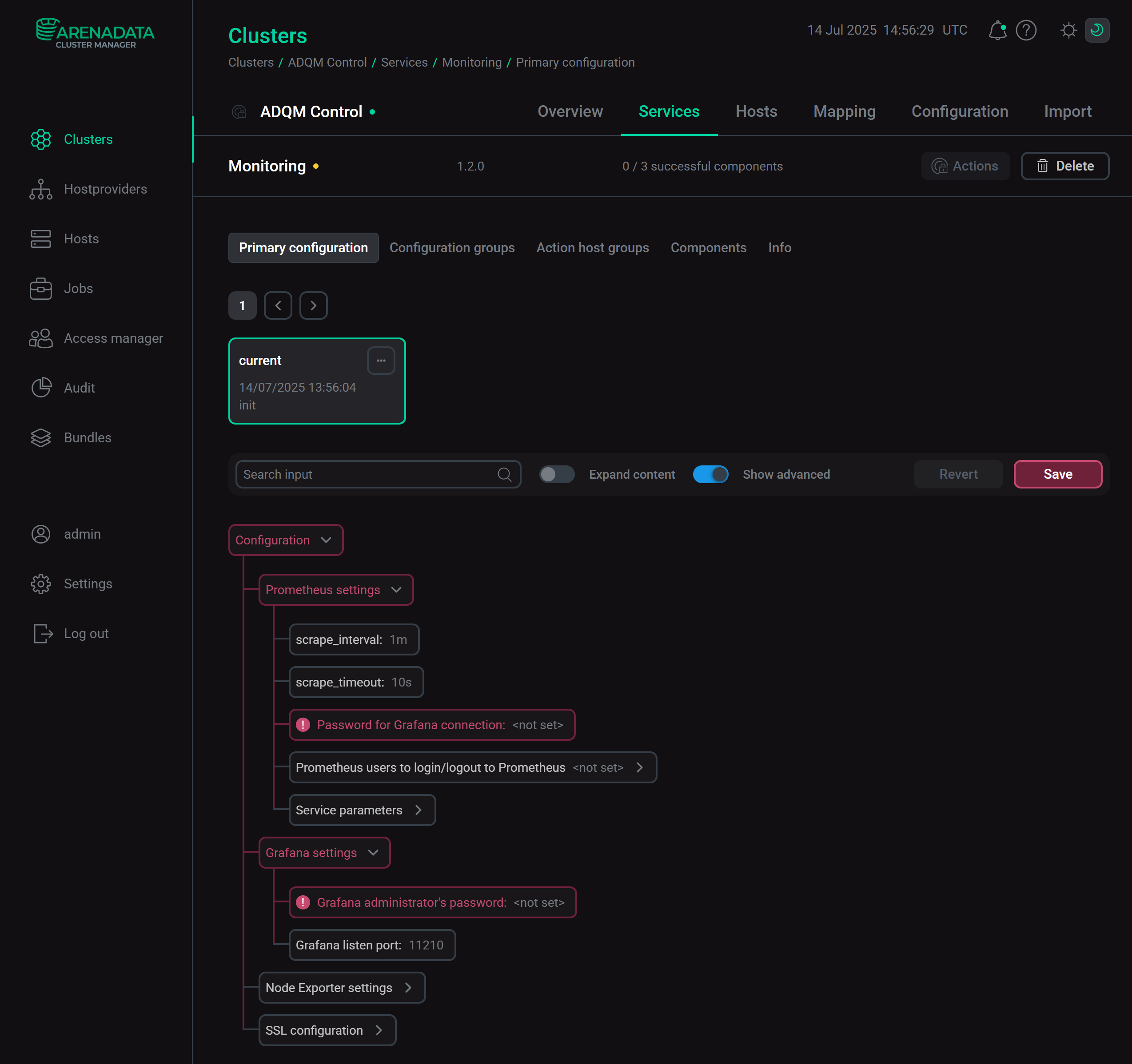Open the Access manager sidebar icon
This screenshot has height=1064, width=1132.
40,337
